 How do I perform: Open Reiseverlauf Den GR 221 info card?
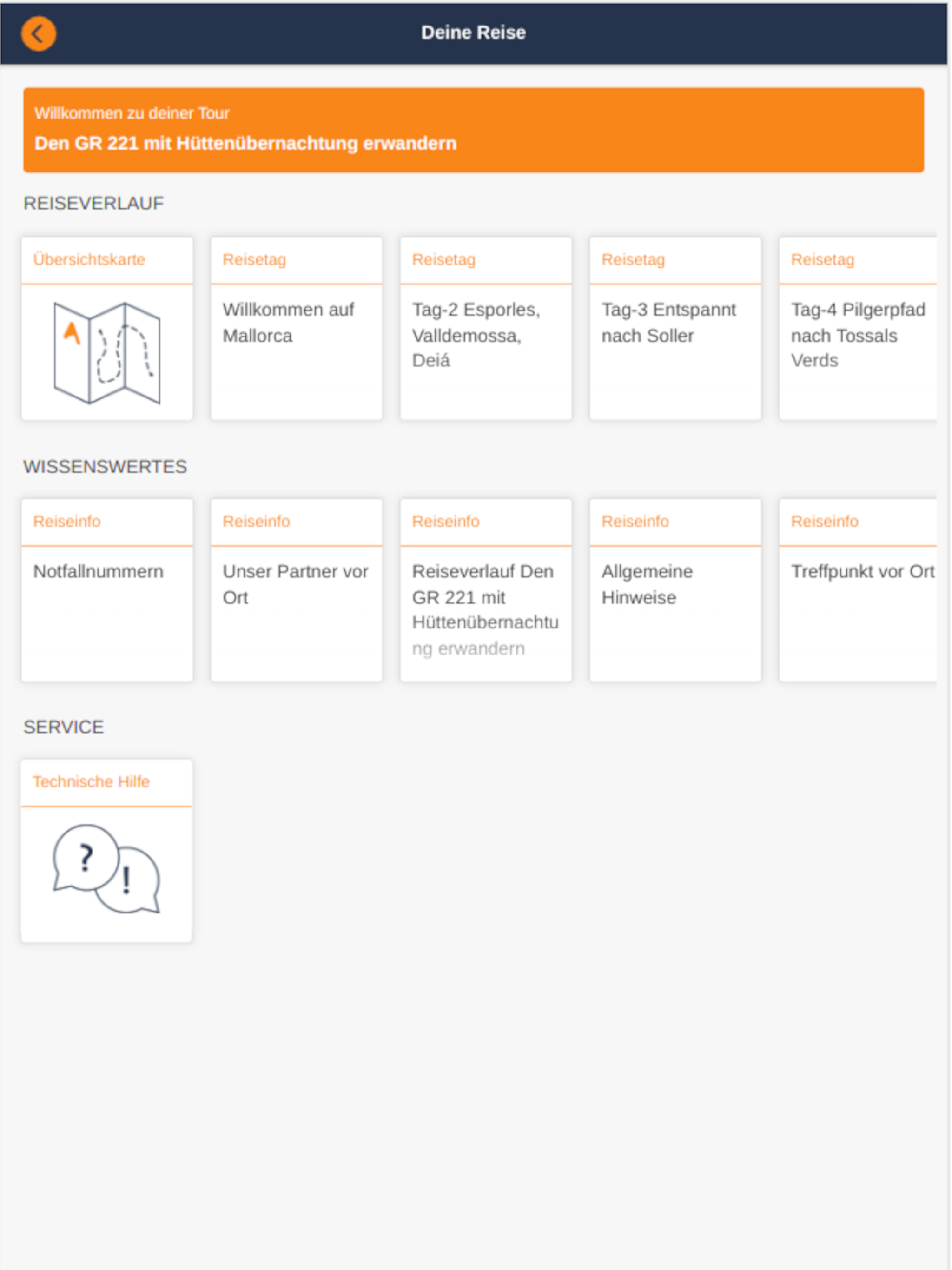click(486, 591)
